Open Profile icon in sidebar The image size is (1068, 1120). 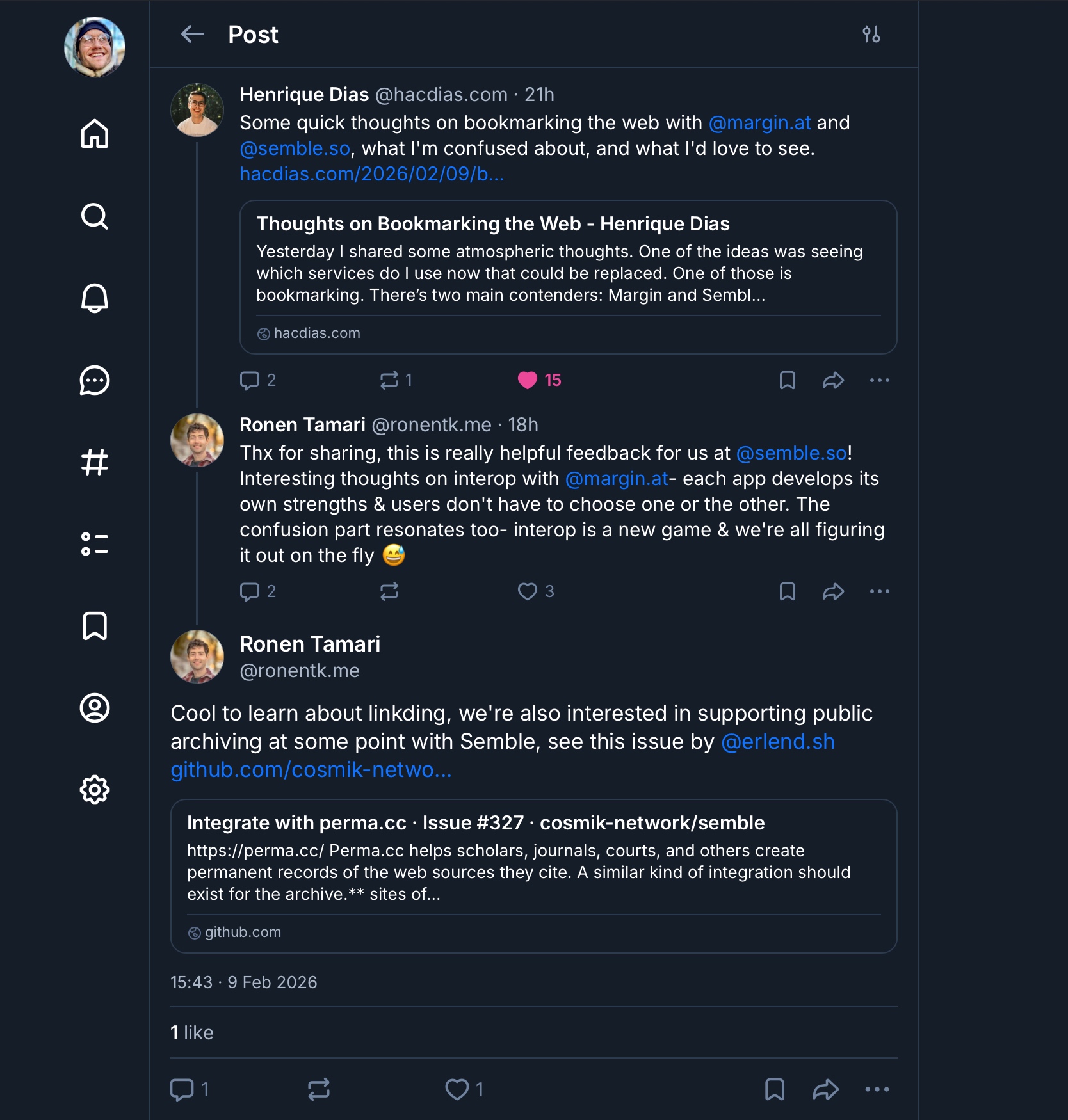click(95, 708)
